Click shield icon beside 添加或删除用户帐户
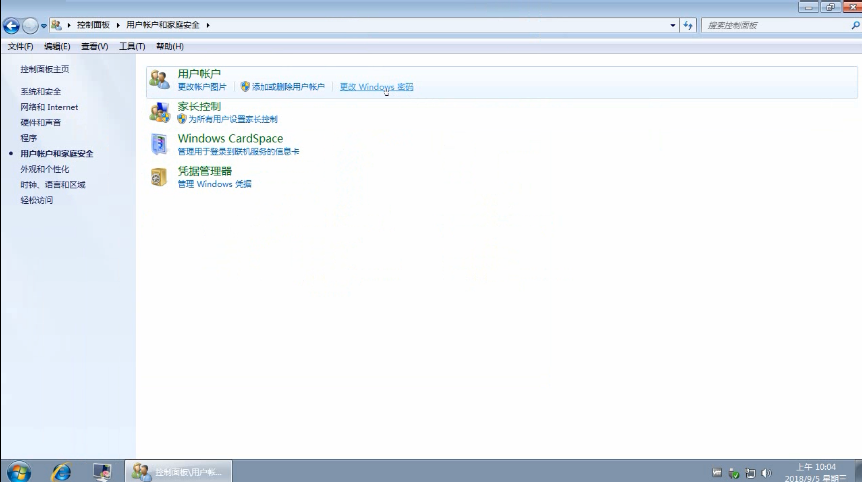Screen dimensions: 862x482 (x=245, y=87)
